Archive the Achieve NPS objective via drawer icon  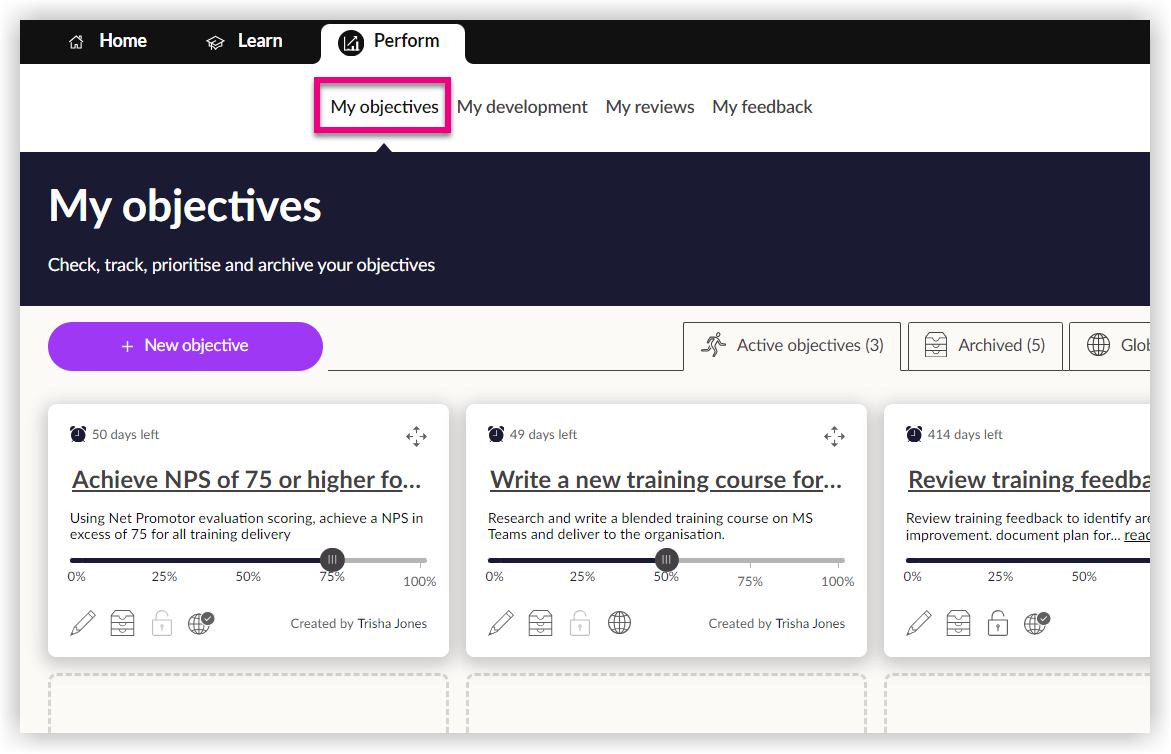(122, 623)
